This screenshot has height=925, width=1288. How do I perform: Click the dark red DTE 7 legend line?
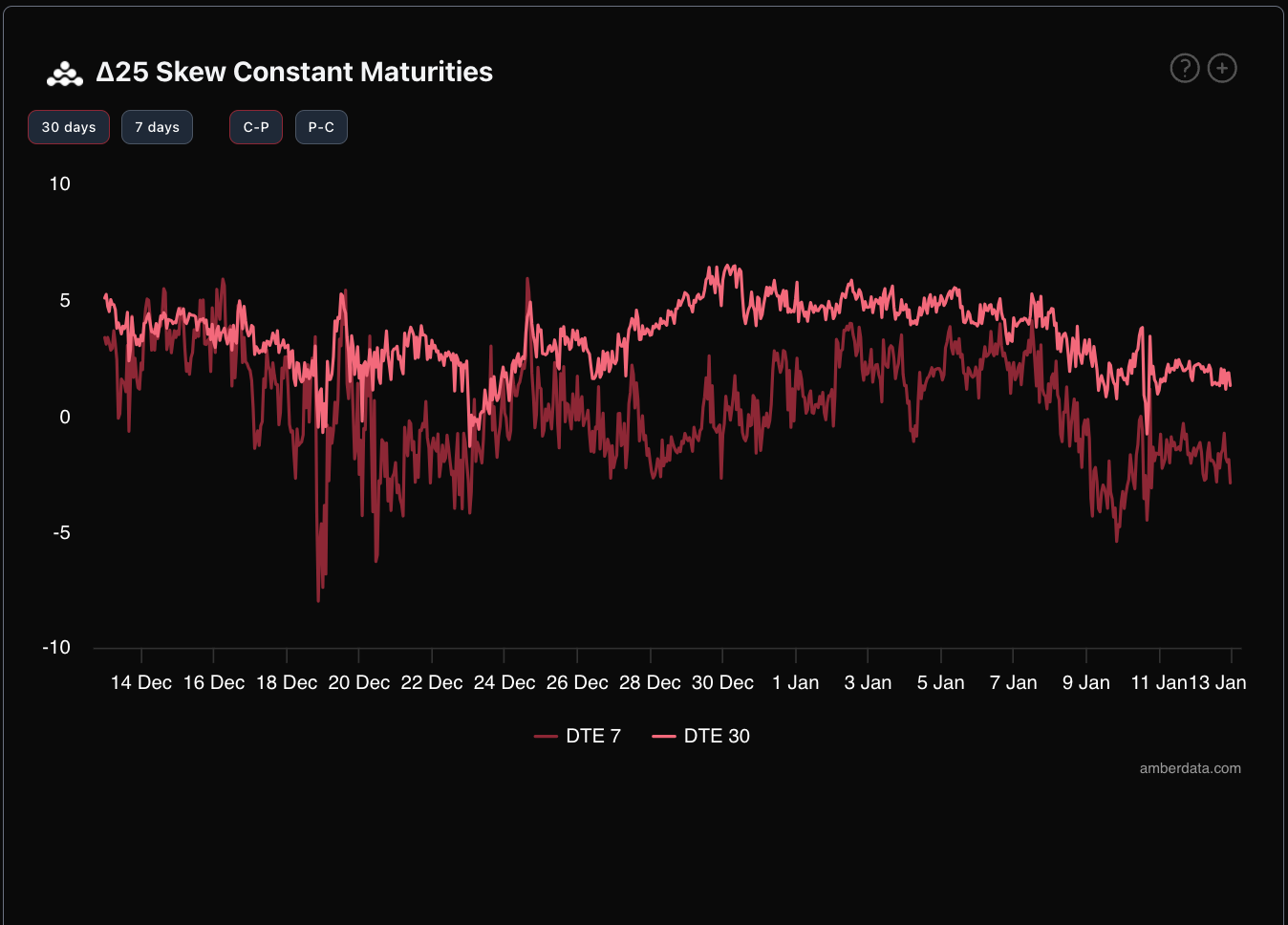(546, 736)
